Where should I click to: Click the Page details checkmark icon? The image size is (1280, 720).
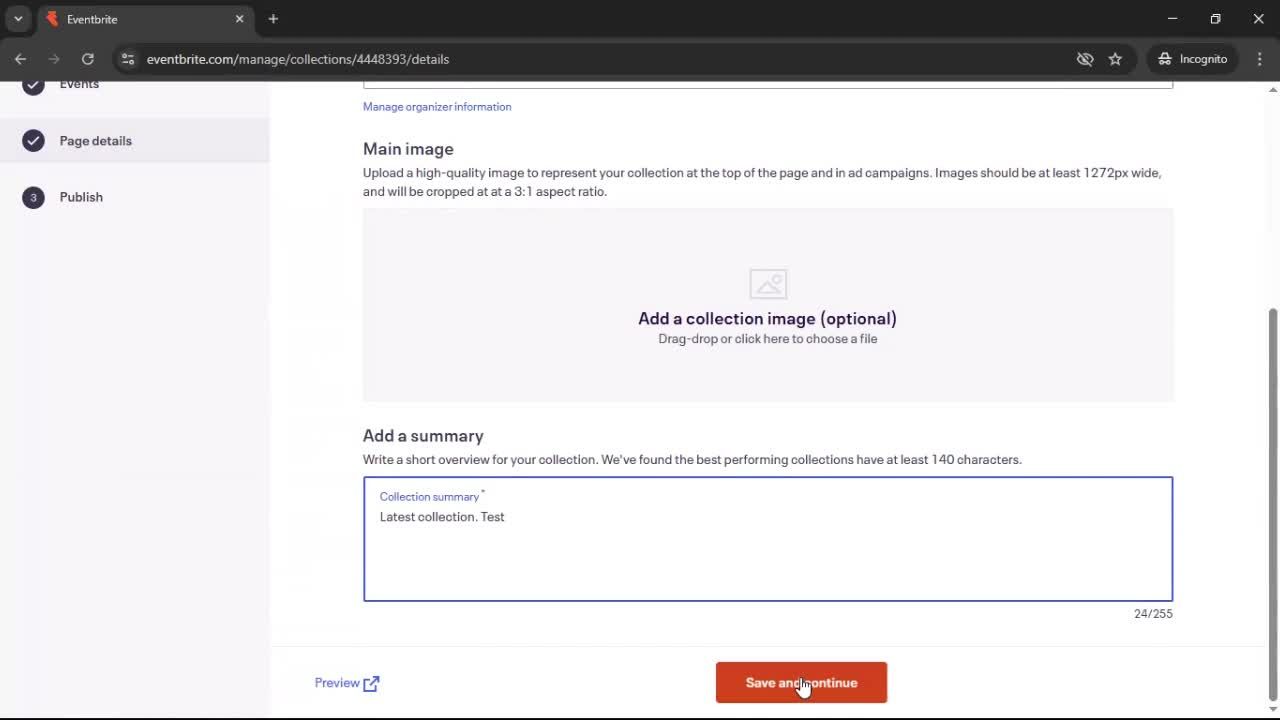point(33,141)
